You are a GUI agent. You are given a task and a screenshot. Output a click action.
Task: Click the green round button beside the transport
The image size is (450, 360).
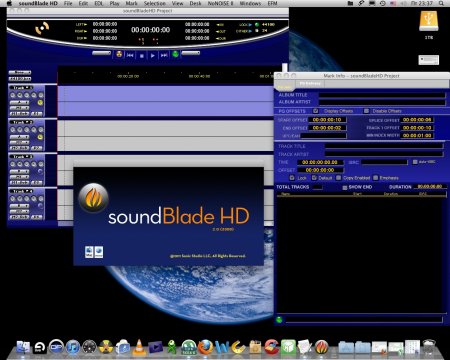coord(175,54)
